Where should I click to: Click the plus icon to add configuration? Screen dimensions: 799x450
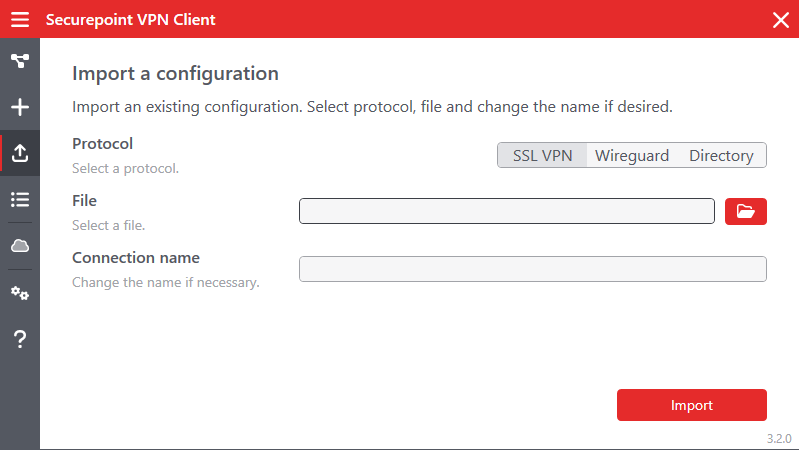point(20,108)
